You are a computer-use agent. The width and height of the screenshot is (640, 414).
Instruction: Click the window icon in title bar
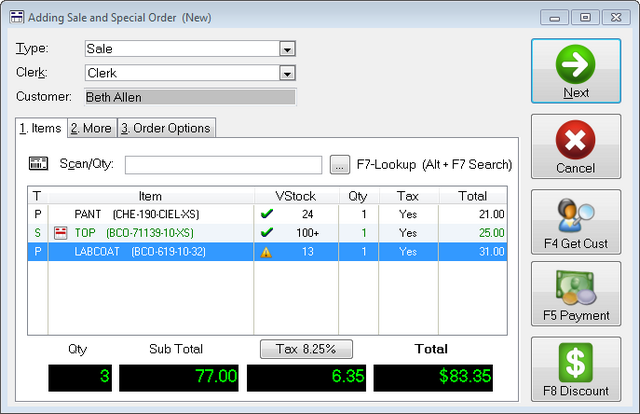coord(17,17)
